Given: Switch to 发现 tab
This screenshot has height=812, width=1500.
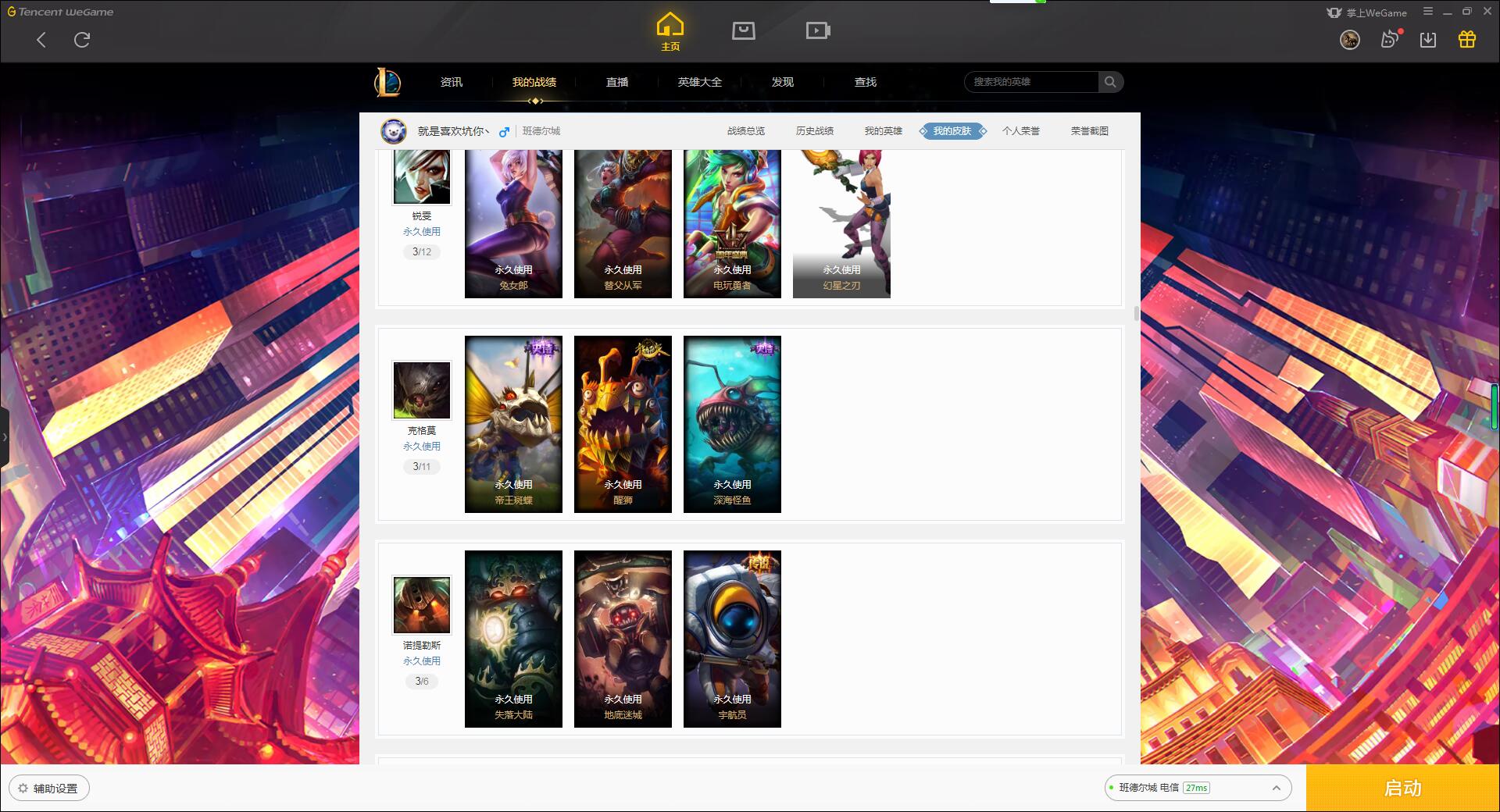Looking at the screenshot, I should coord(783,82).
